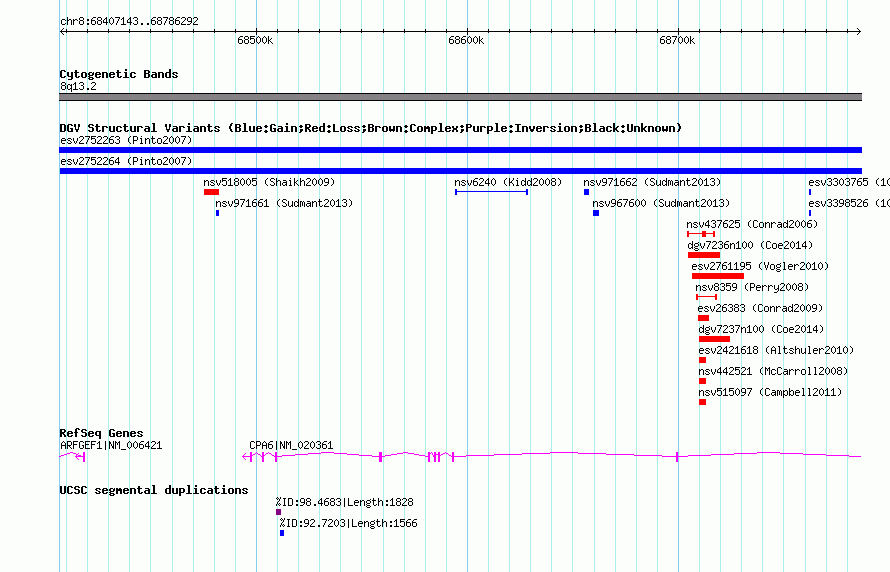
Task: Open nsv967600 (Sudmant2013) variant label
Action: (x=661, y=203)
